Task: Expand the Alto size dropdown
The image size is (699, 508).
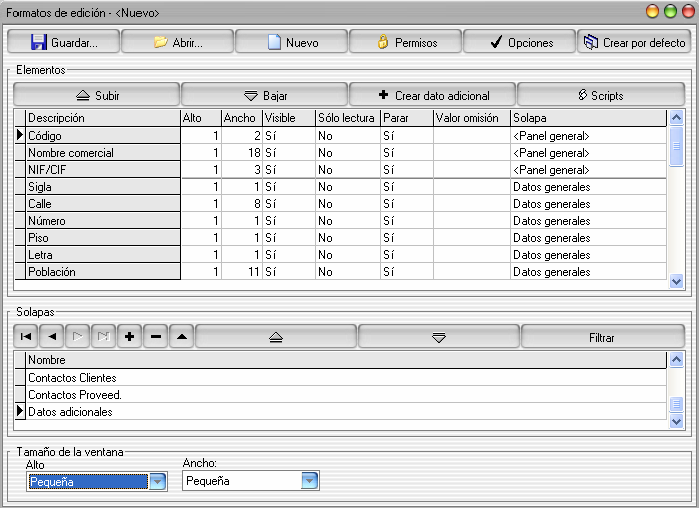Action: click(157, 482)
